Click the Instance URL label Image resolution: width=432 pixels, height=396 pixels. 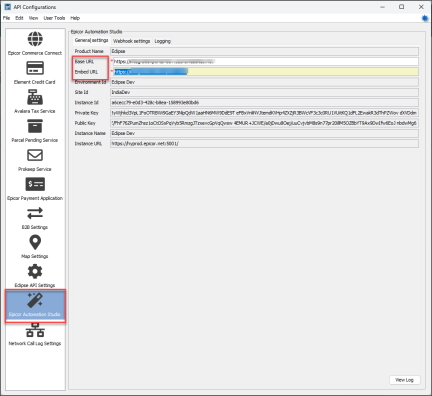[88, 144]
